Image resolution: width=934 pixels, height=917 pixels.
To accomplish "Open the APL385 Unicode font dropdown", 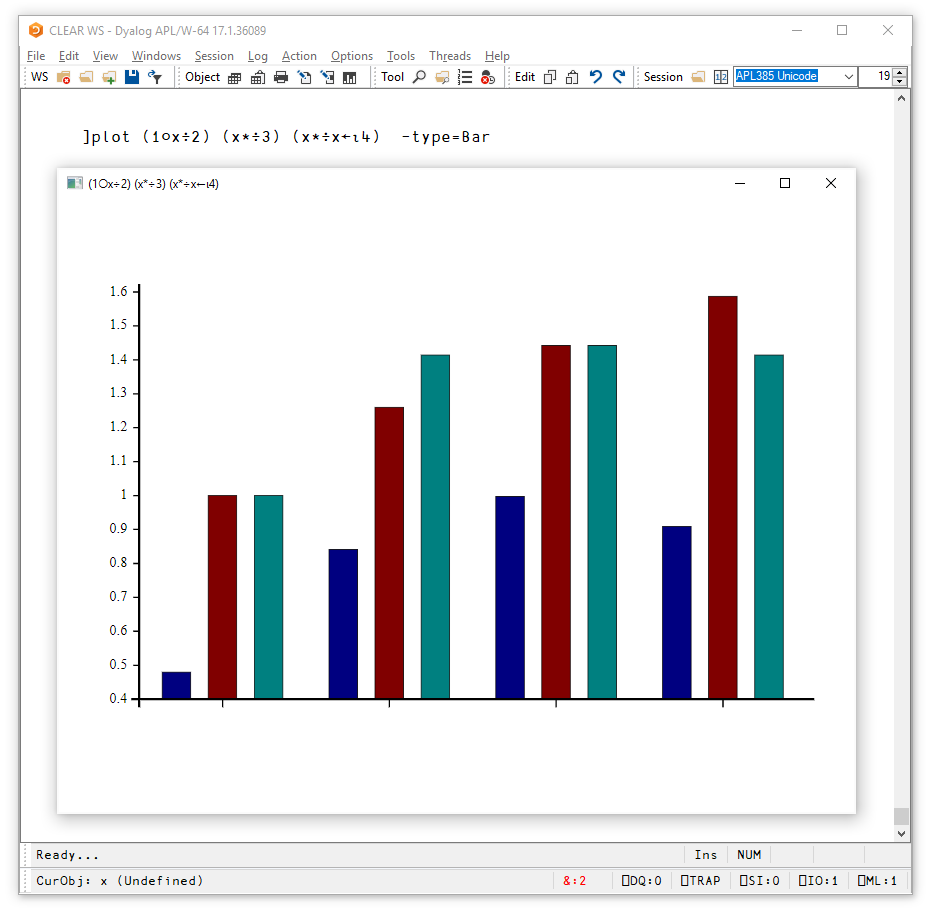I will point(848,76).
